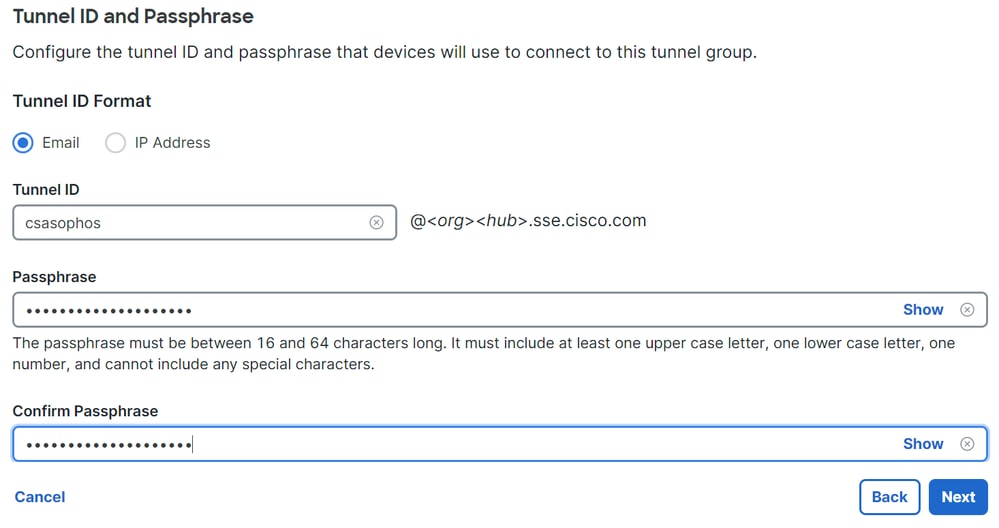The width and height of the screenshot is (999, 528).
Task: Select the Email radio button
Action: 23,143
